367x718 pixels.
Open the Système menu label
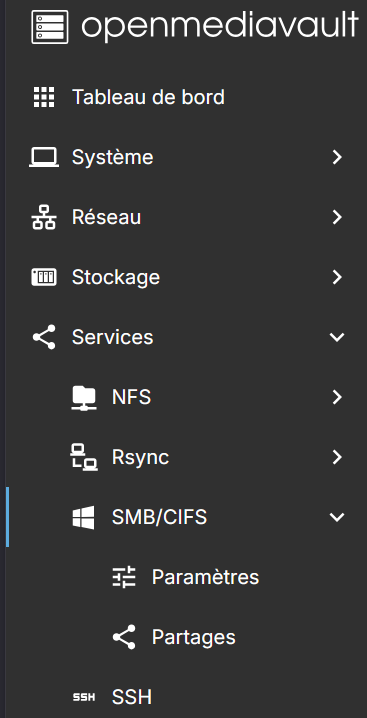pyautogui.click(x=113, y=157)
